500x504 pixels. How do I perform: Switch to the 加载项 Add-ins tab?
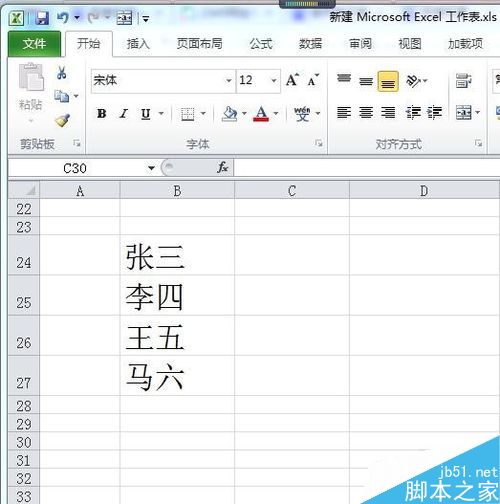click(465, 44)
